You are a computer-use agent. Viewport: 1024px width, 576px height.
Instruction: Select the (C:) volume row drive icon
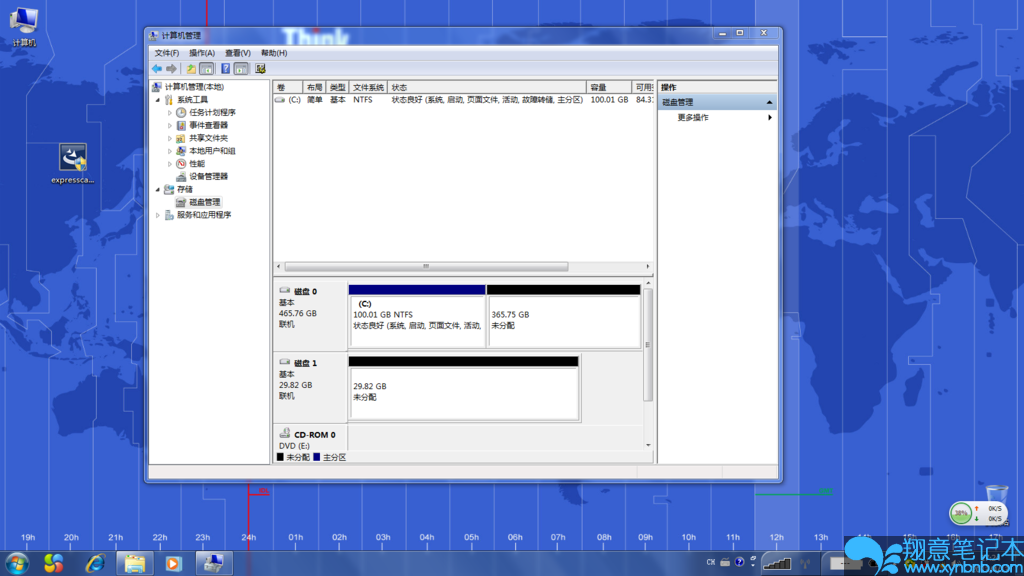[280, 100]
